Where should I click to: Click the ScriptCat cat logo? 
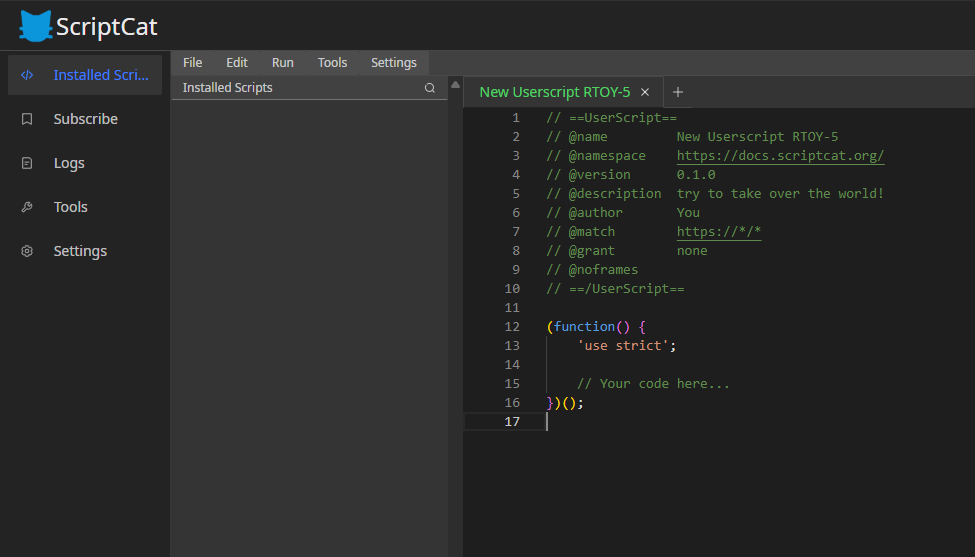click(x=35, y=26)
